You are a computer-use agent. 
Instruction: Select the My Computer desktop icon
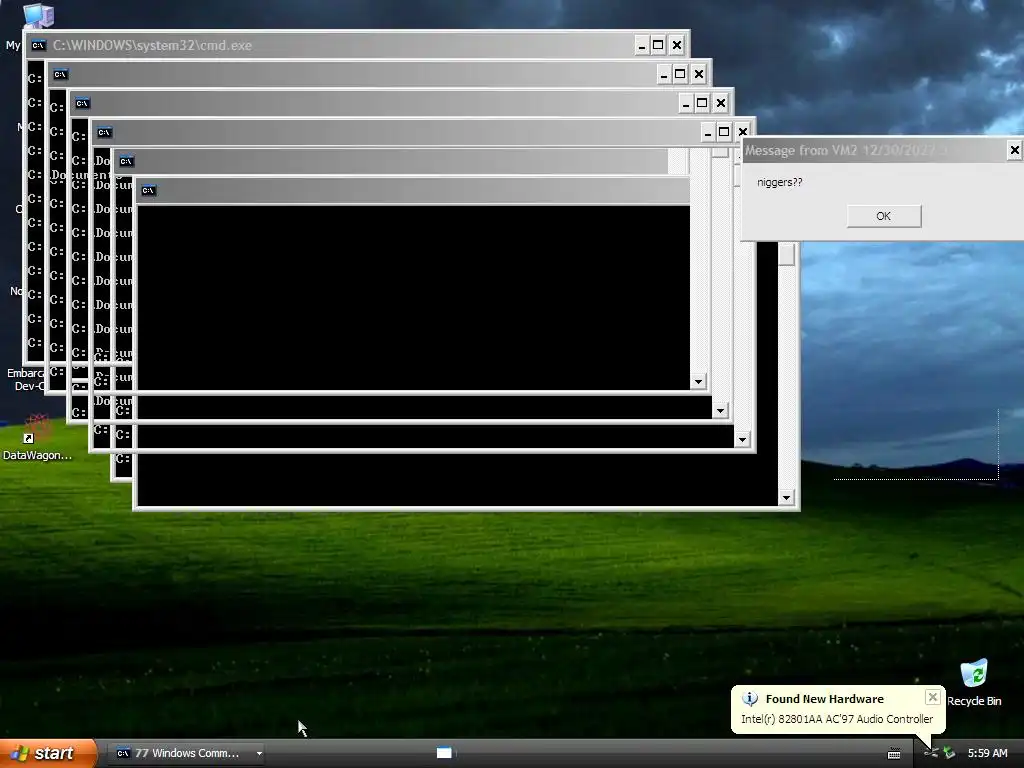tap(37, 16)
